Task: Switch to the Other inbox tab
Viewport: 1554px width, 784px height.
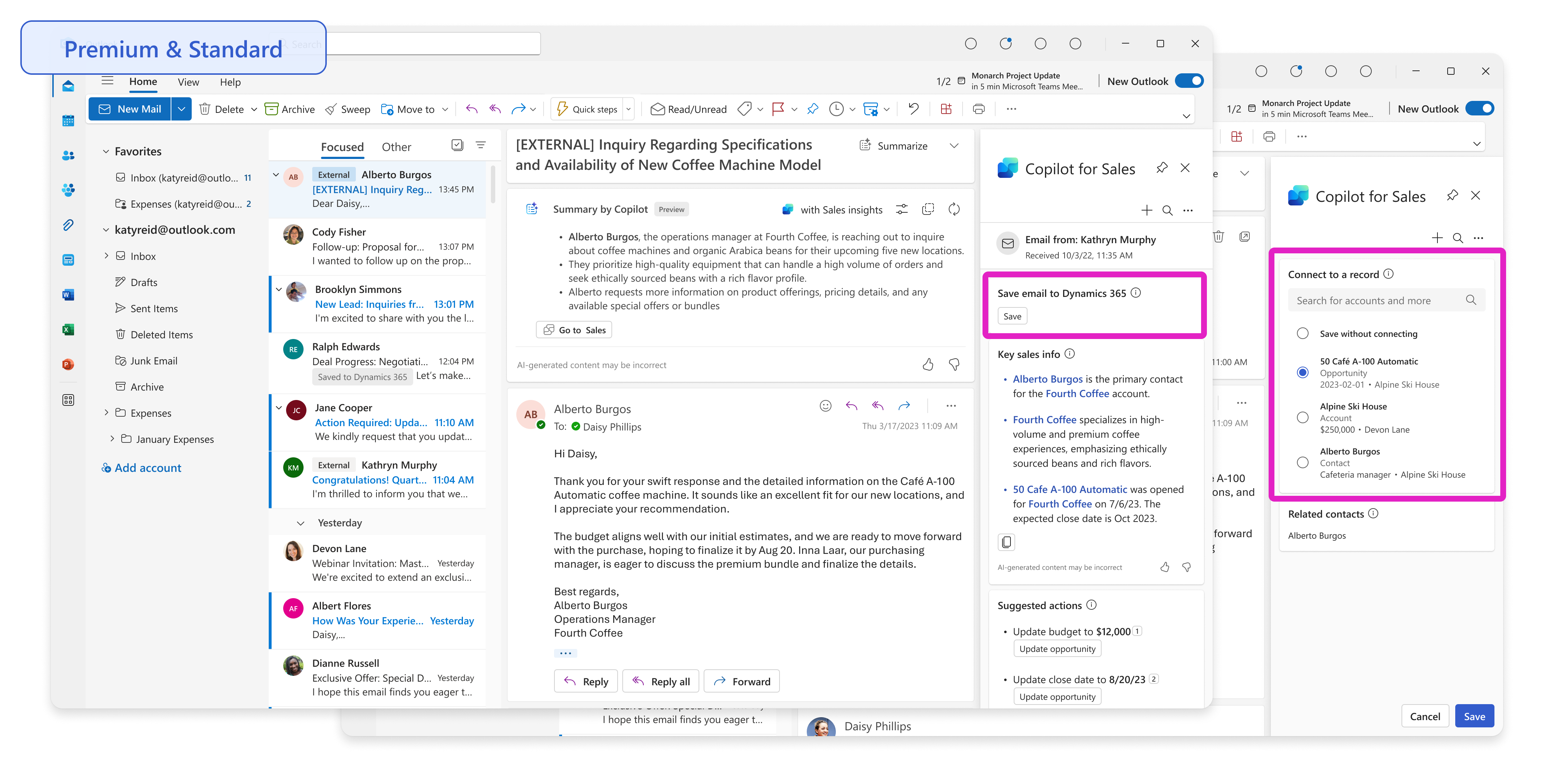Action: point(396,146)
